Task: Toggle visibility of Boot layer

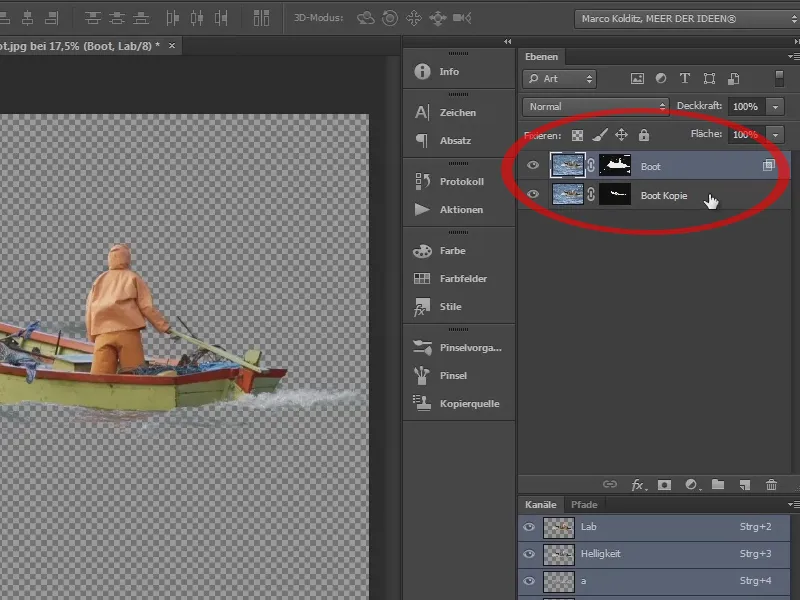Action: [533, 165]
